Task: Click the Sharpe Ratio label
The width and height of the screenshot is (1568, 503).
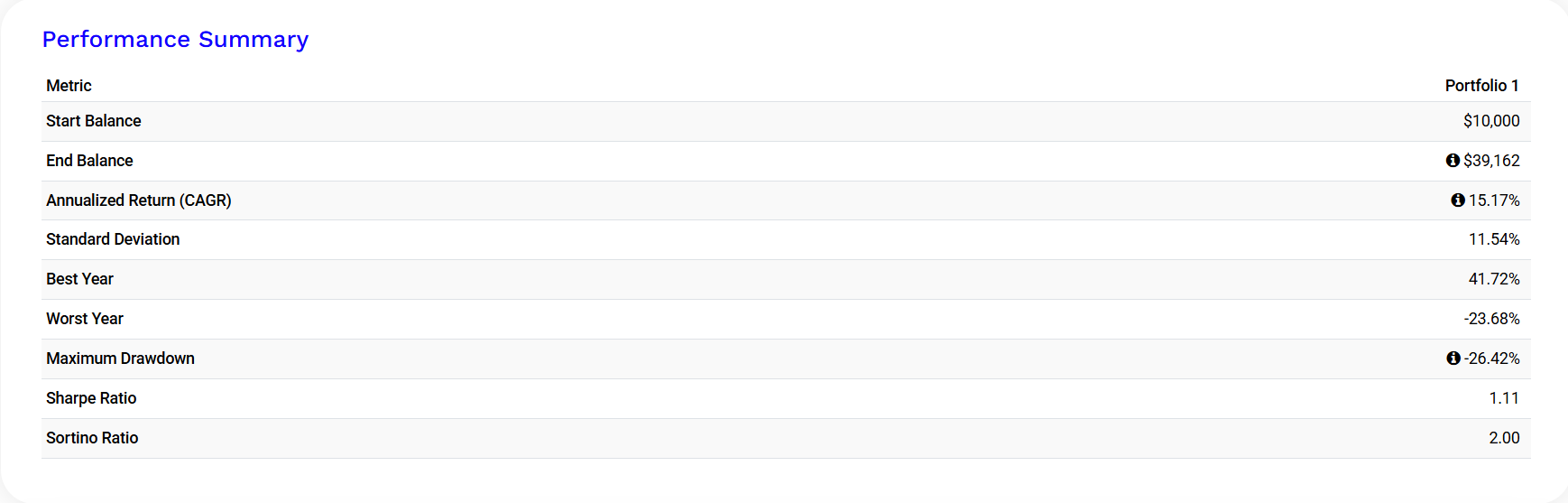Action: pyautogui.click(x=91, y=398)
